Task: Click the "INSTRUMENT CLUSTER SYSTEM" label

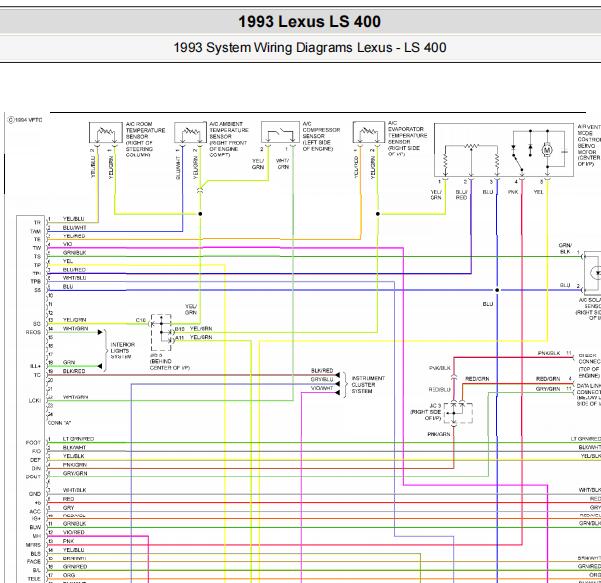Action: [368, 384]
